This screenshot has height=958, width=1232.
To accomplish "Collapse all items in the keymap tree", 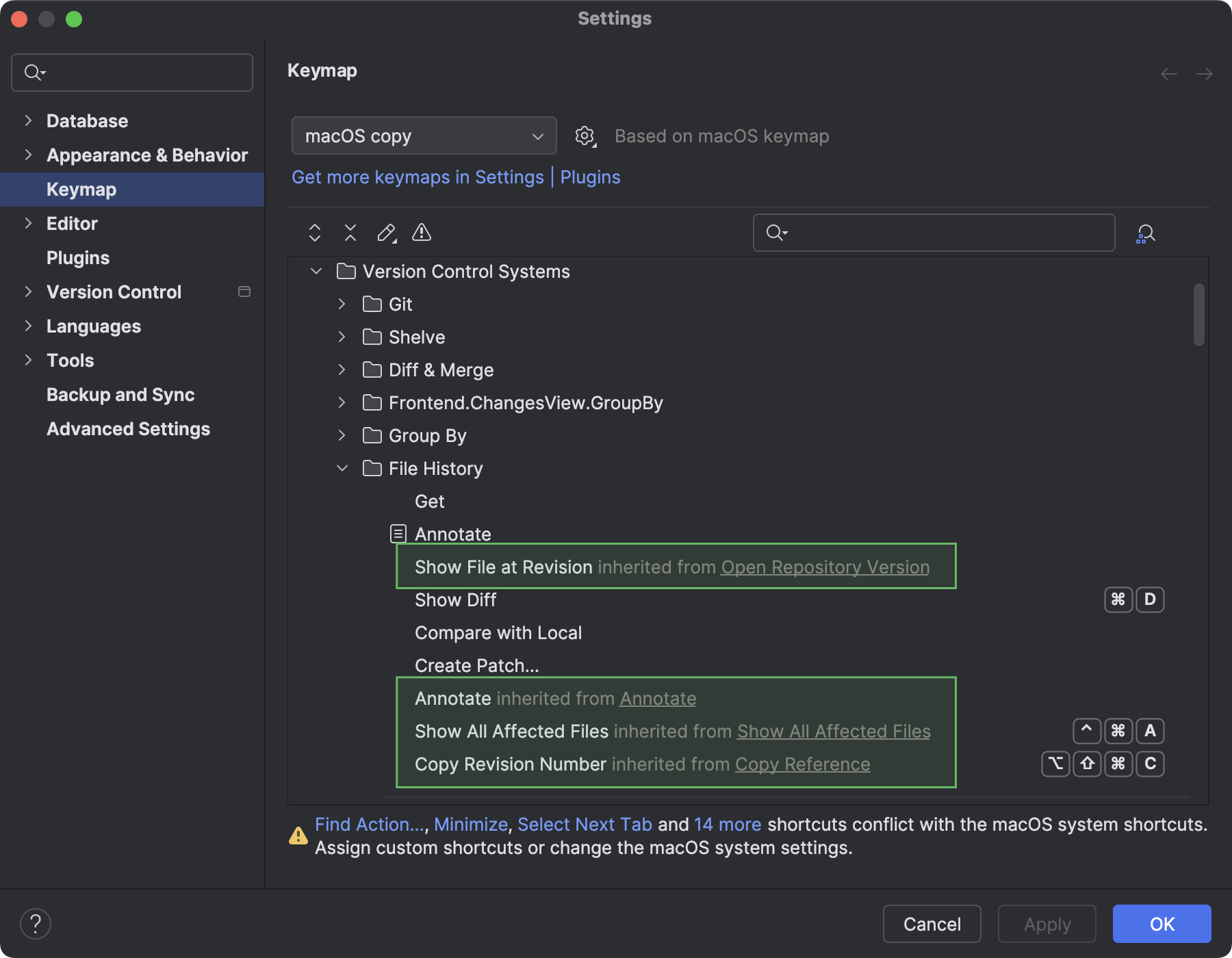I will point(350,233).
